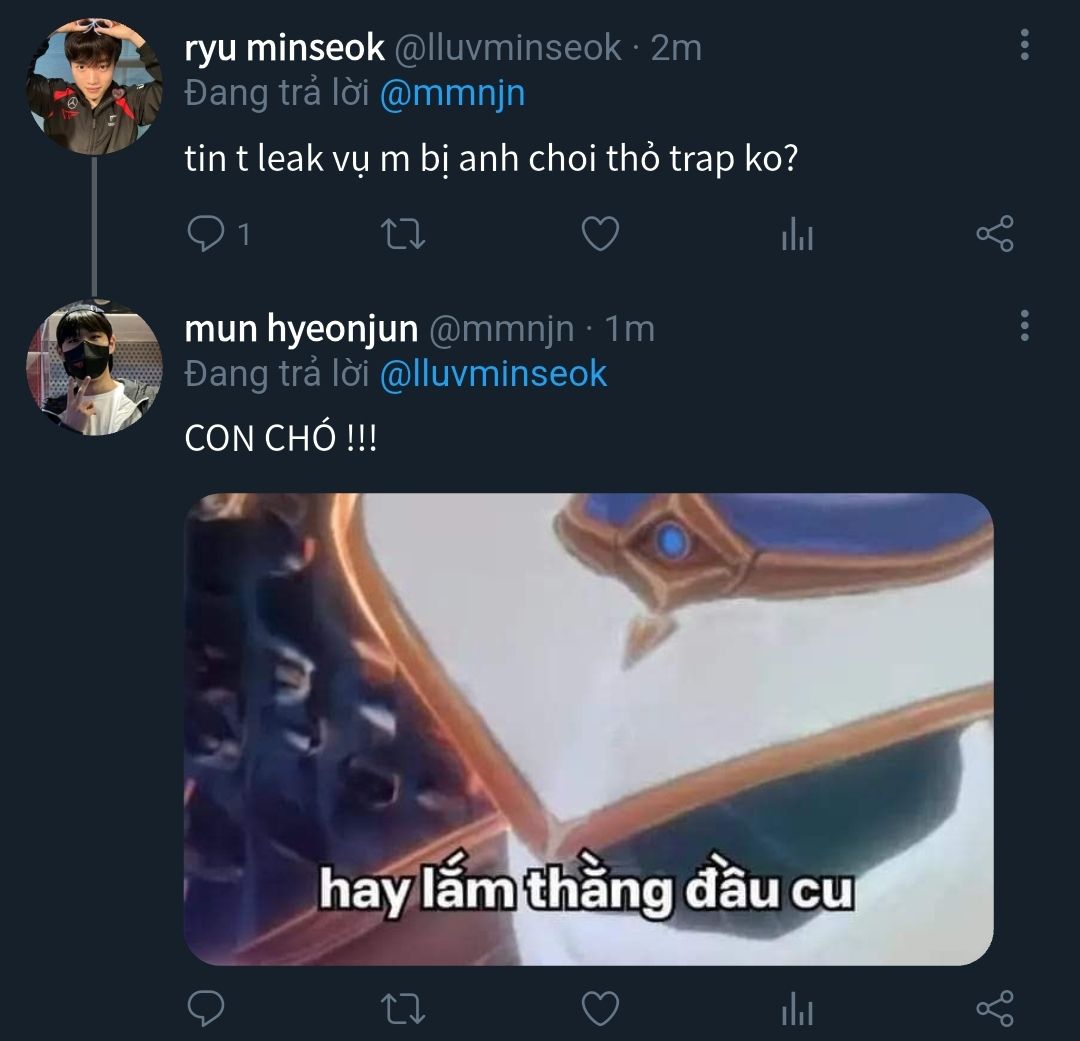1080x1041 pixels.
Task: Like ryu minseok's tweet
Action: [x=600, y=235]
